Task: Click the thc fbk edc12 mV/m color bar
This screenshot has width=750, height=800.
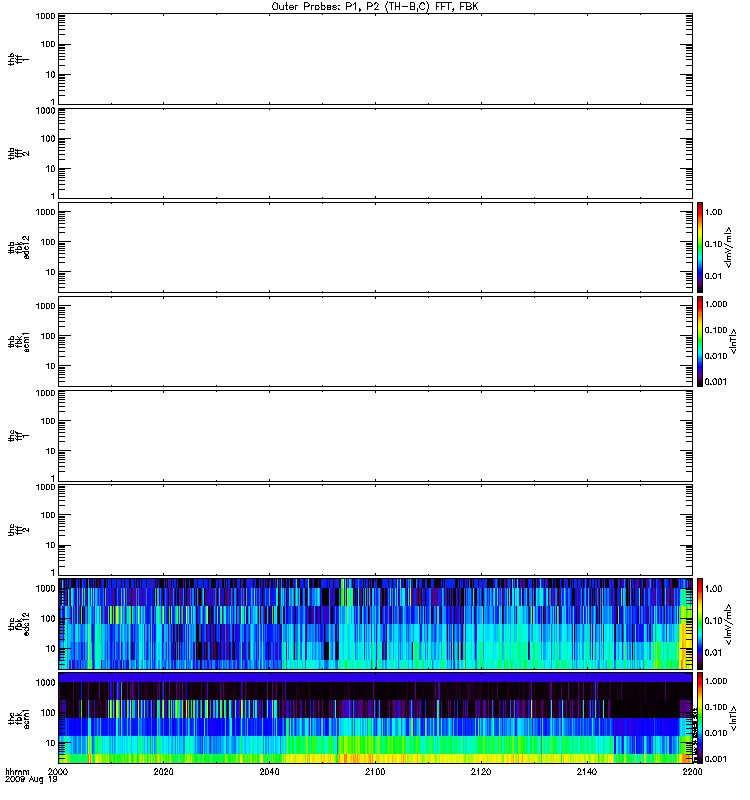Action: tap(700, 623)
